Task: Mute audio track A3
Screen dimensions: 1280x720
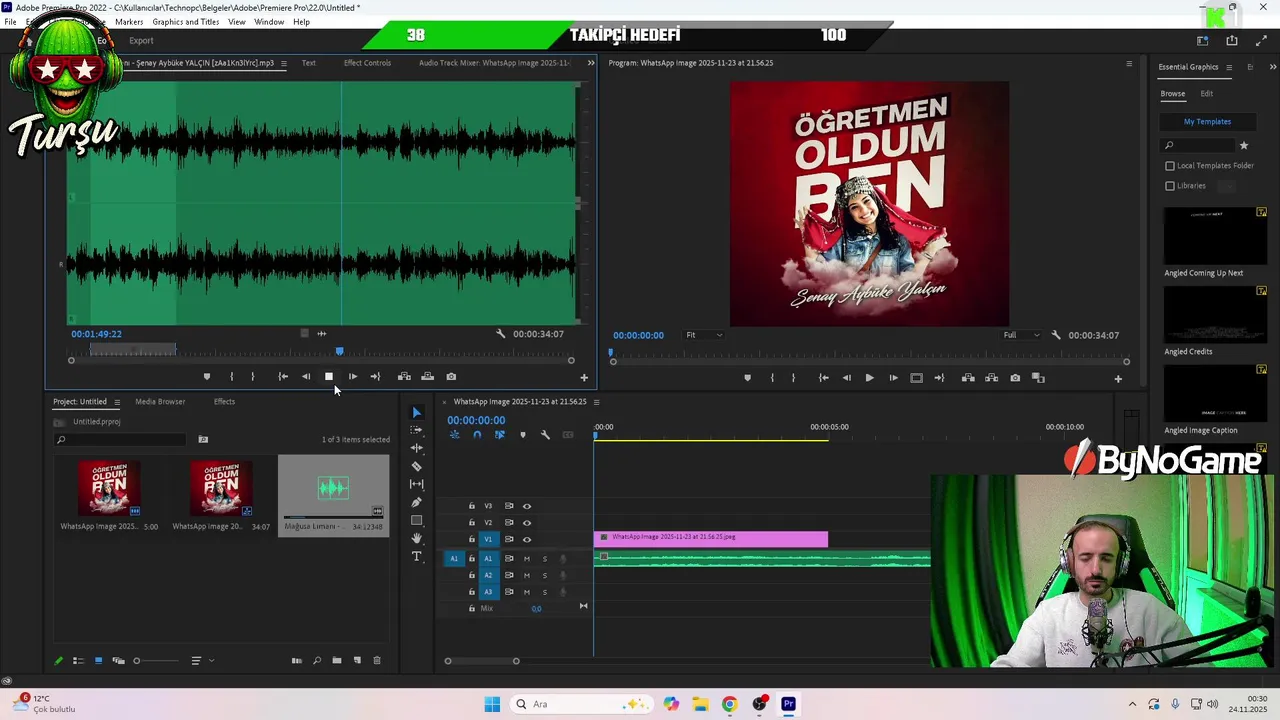Action: click(x=527, y=592)
